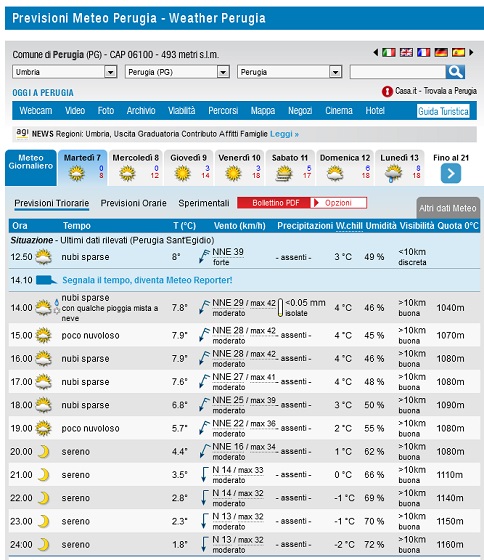Click the moon icon in the 24.00 row

[x=43, y=544]
